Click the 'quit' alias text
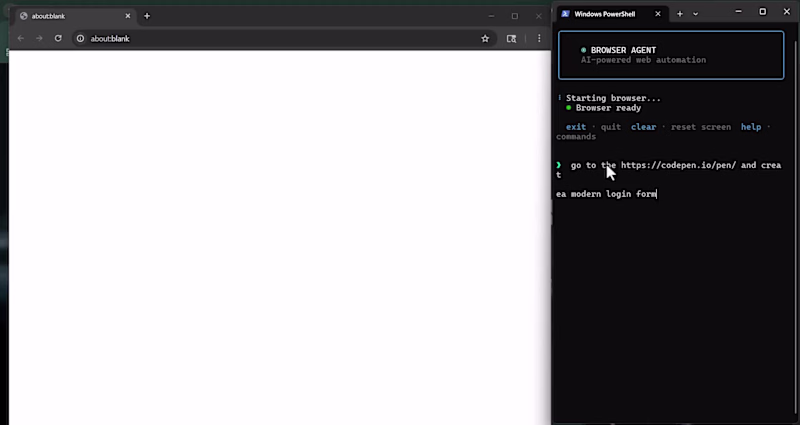The height and width of the screenshot is (425, 800). tap(611, 127)
